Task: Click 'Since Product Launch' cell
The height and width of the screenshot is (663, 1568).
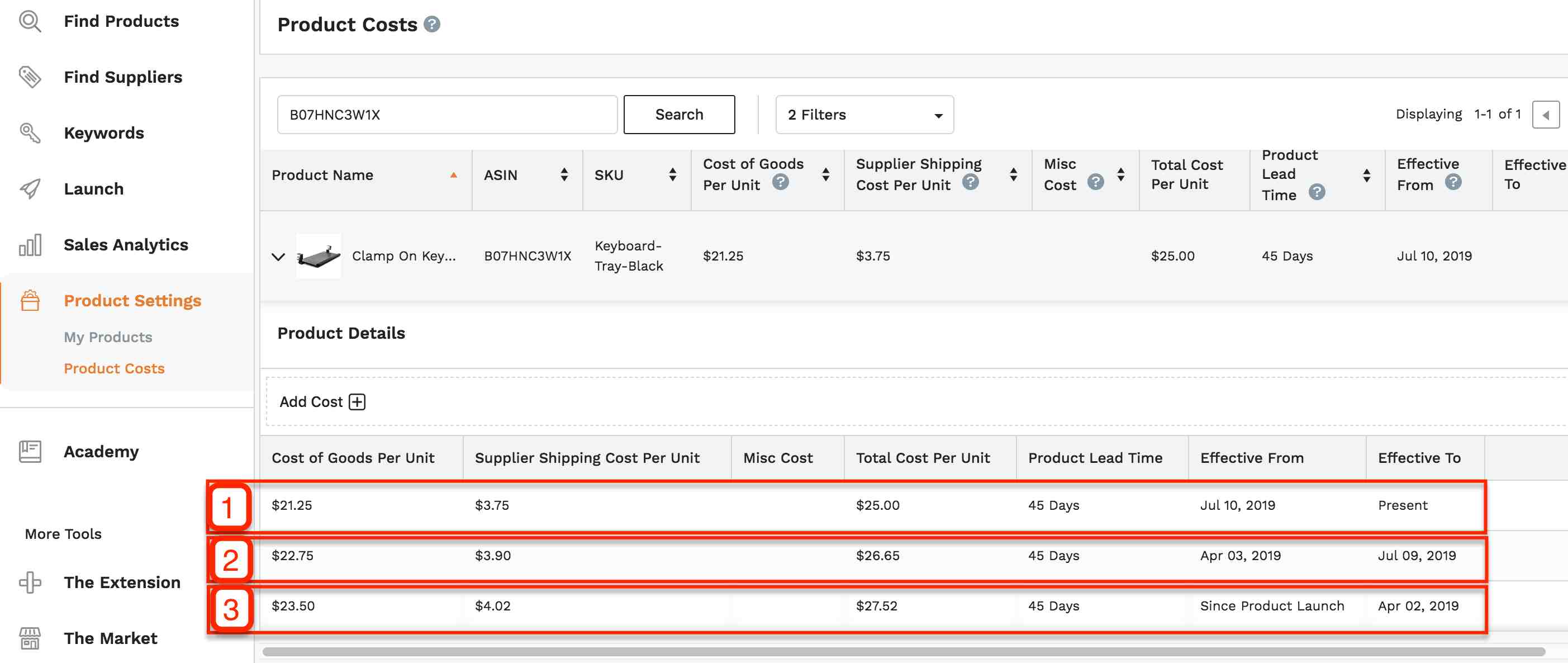Action: pos(1272,607)
